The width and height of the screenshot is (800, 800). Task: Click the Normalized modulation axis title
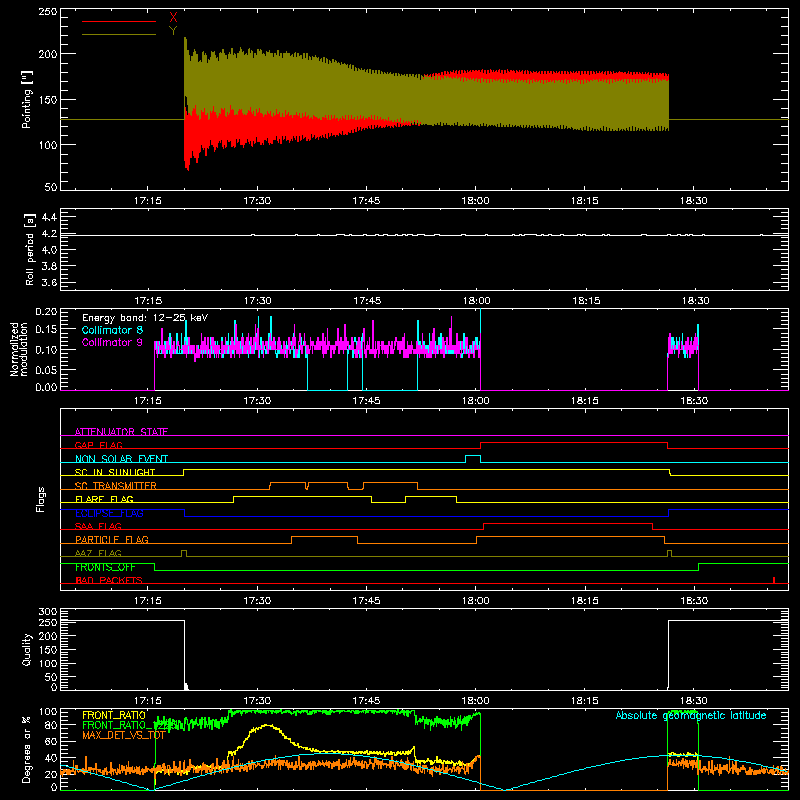coord(19,349)
